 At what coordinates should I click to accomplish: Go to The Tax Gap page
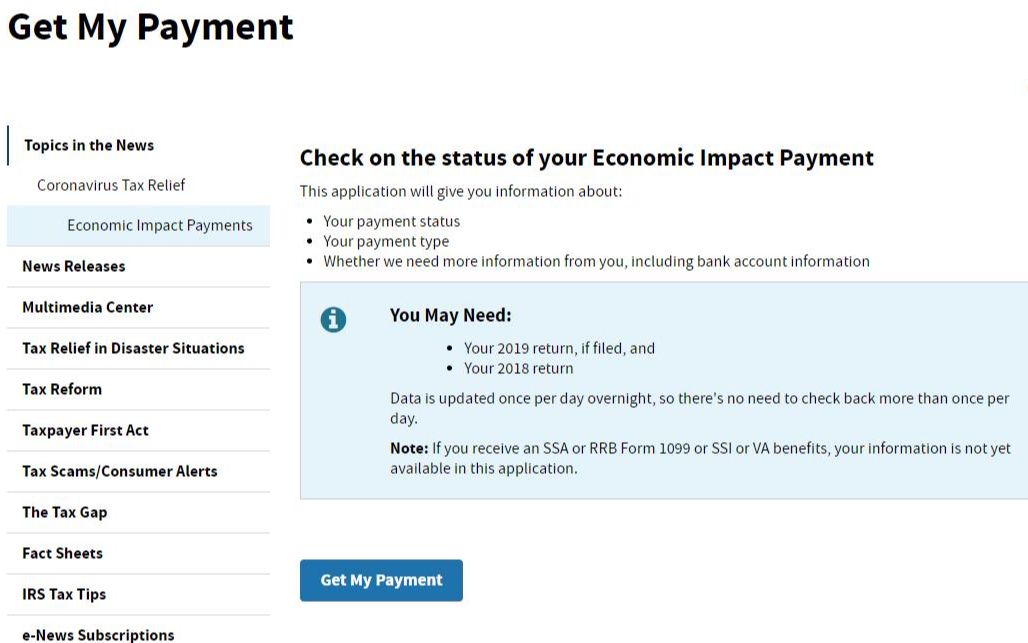(x=64, y=513)
